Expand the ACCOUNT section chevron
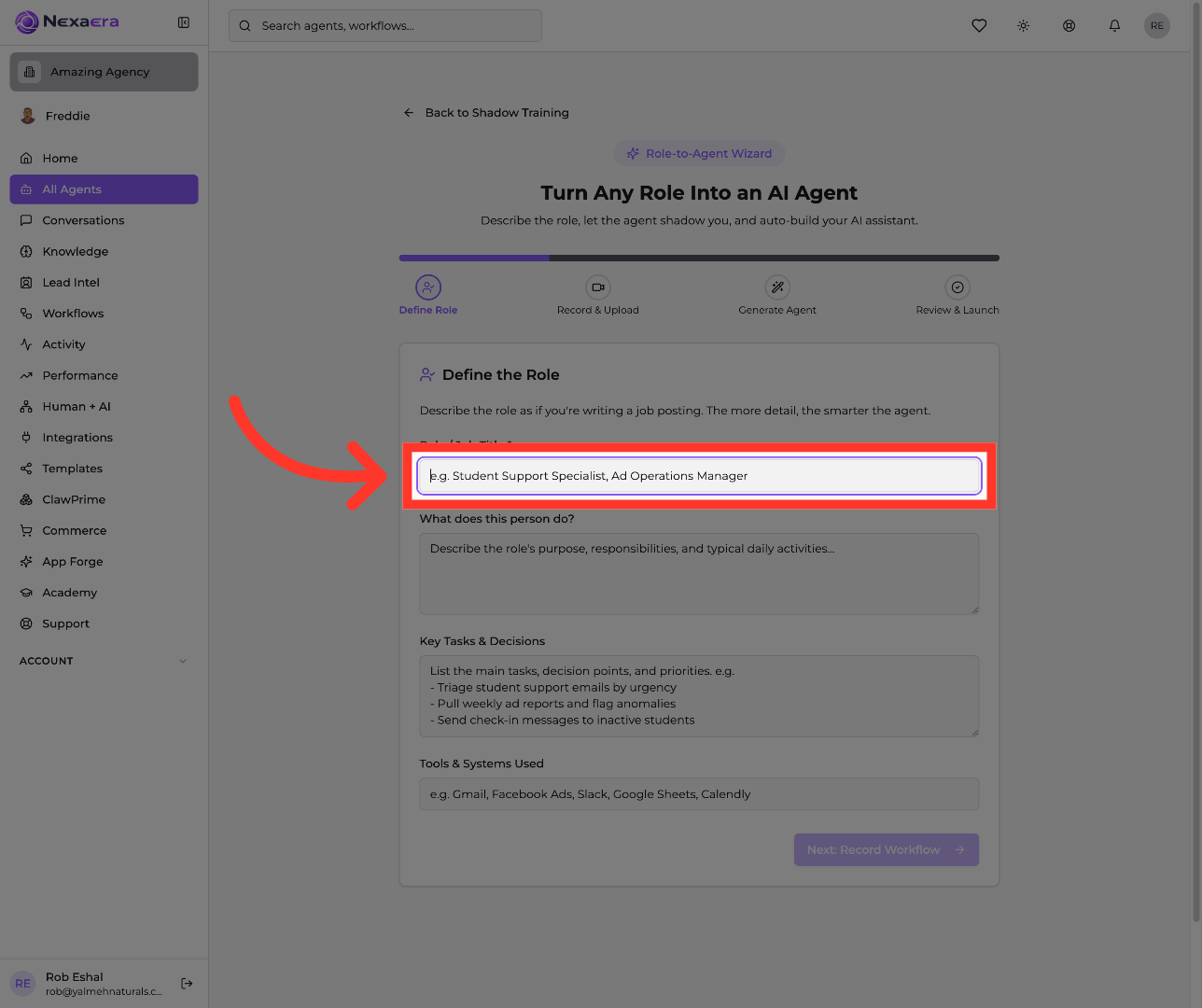Image resolution: width=1202 pixels, height=1008 pixels. 183,661
